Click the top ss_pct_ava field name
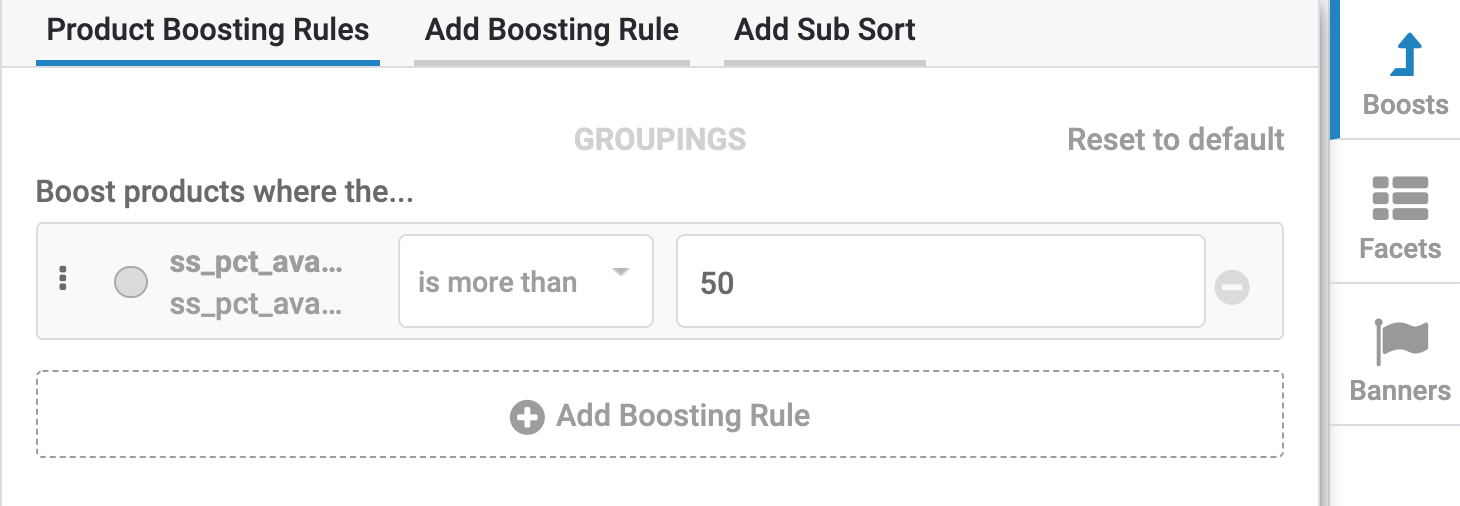 pyautogui.click(x=256, y=264)
